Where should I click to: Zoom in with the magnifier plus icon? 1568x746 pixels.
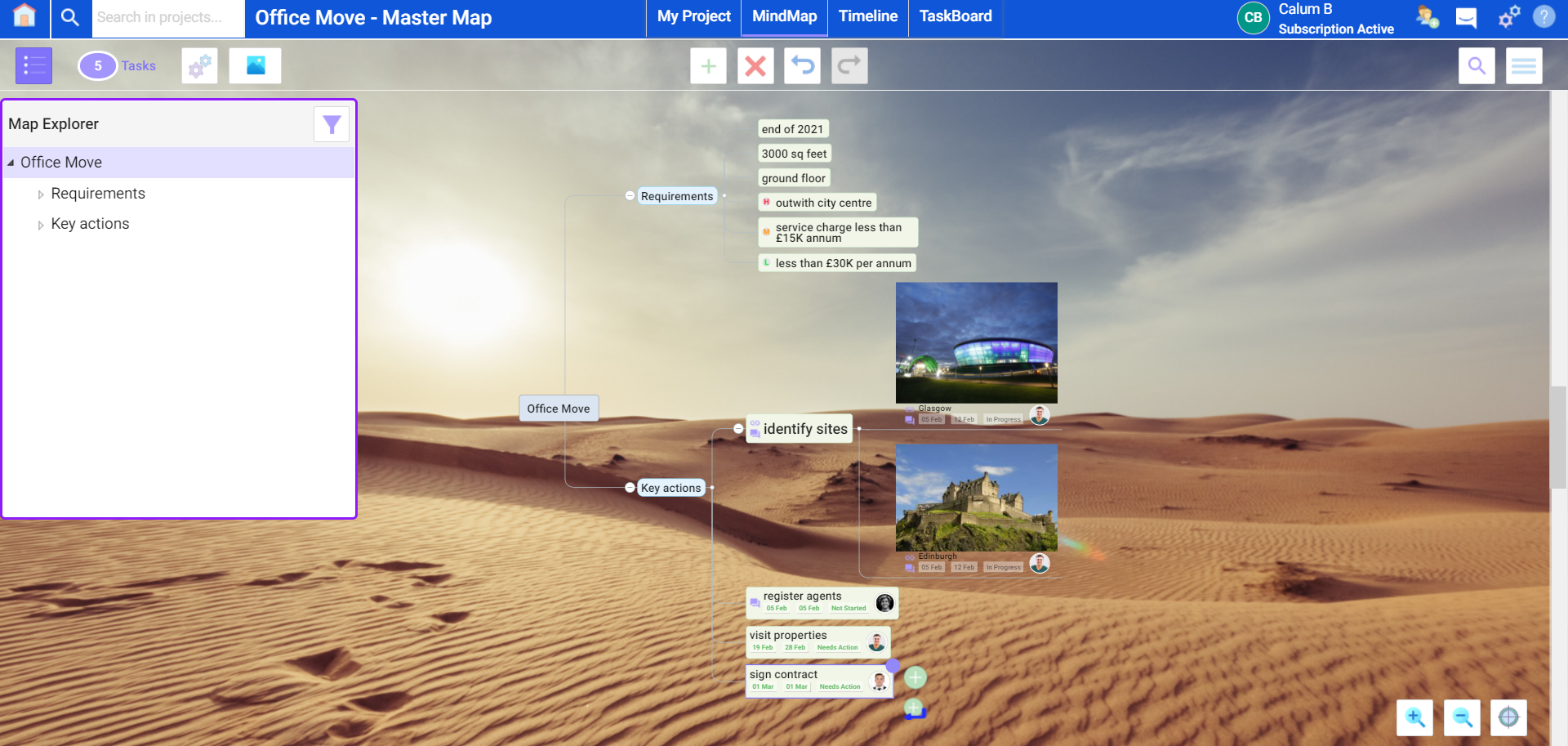pos(1414,717)
